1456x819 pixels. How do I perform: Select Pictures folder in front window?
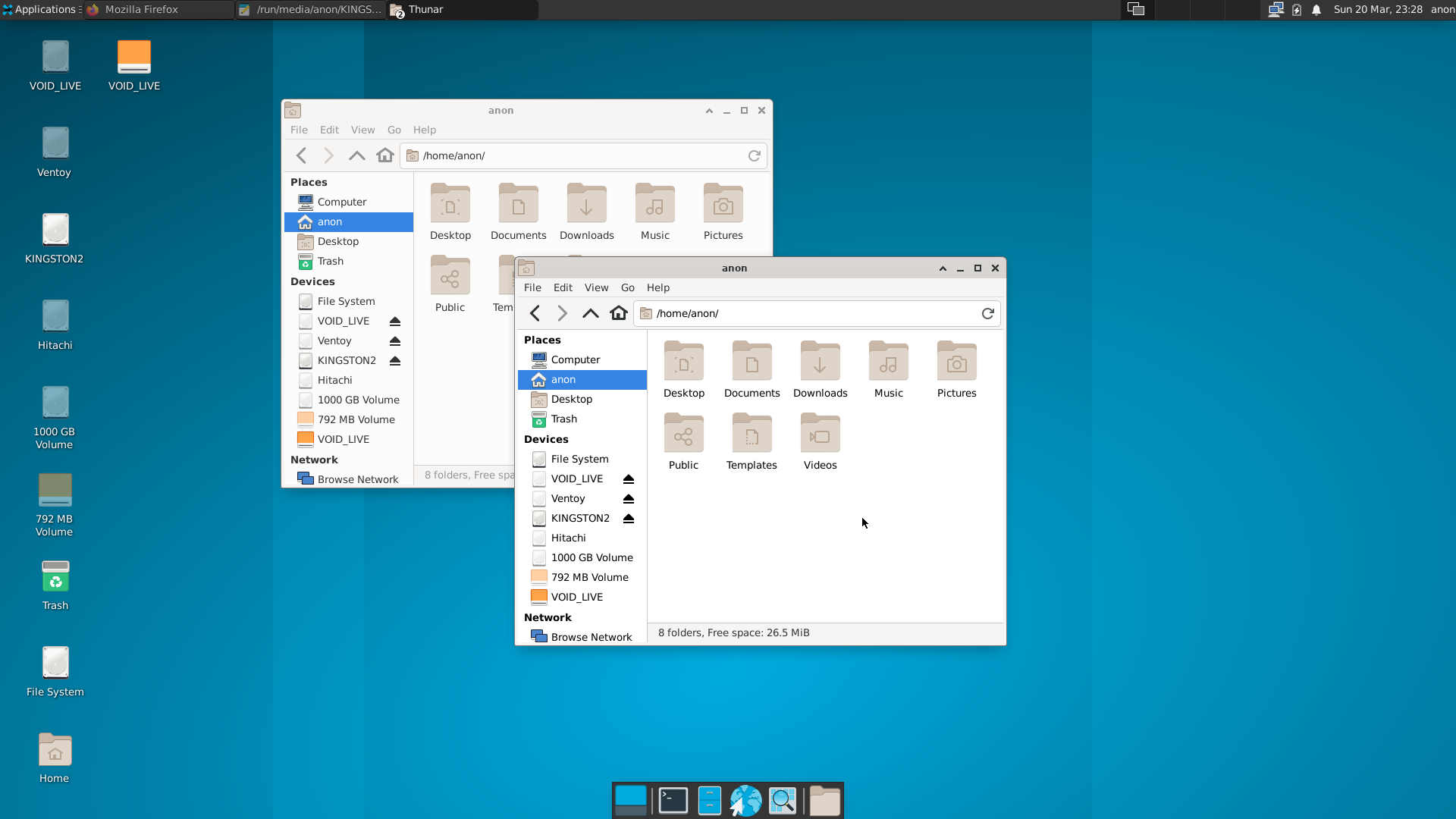[957, 370]
